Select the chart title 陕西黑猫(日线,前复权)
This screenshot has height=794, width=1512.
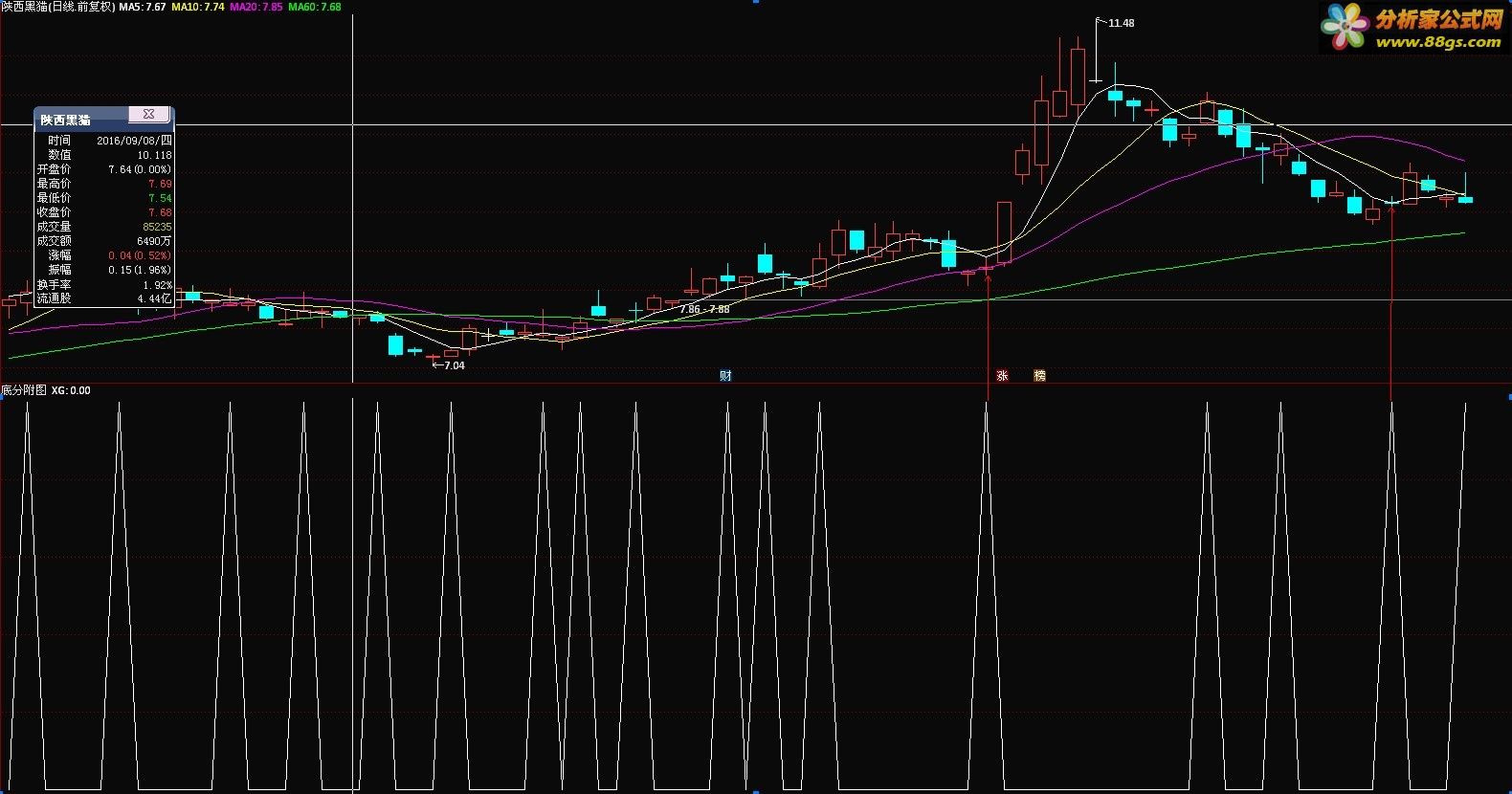57,7
